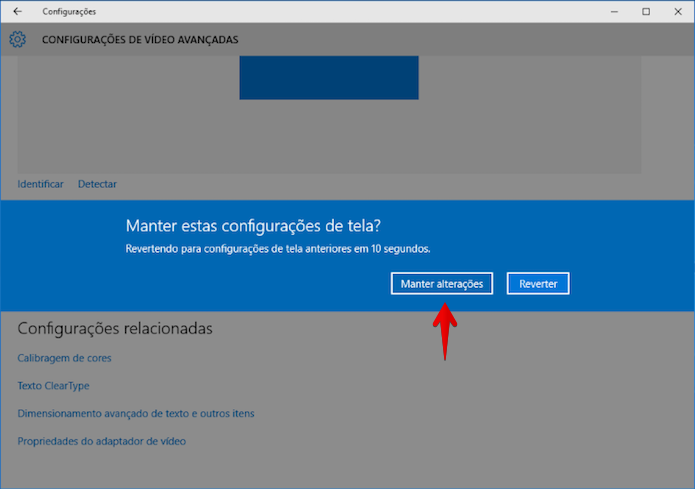695x489 pixels.
Task: Open Propriedades do adaptador de vídeo
Action: [102, 442]
